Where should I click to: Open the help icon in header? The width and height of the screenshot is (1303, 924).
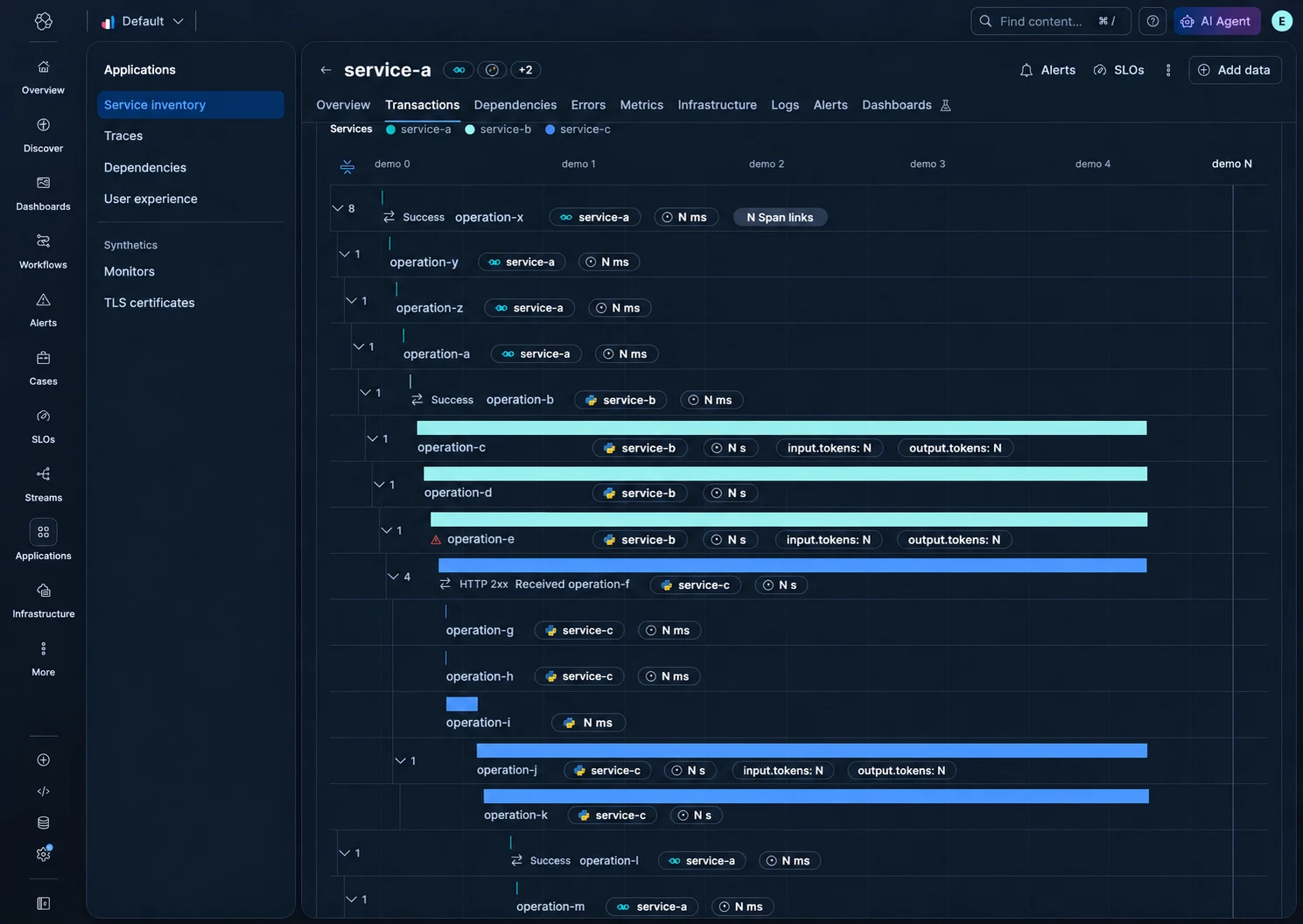tap(1152, 21)
